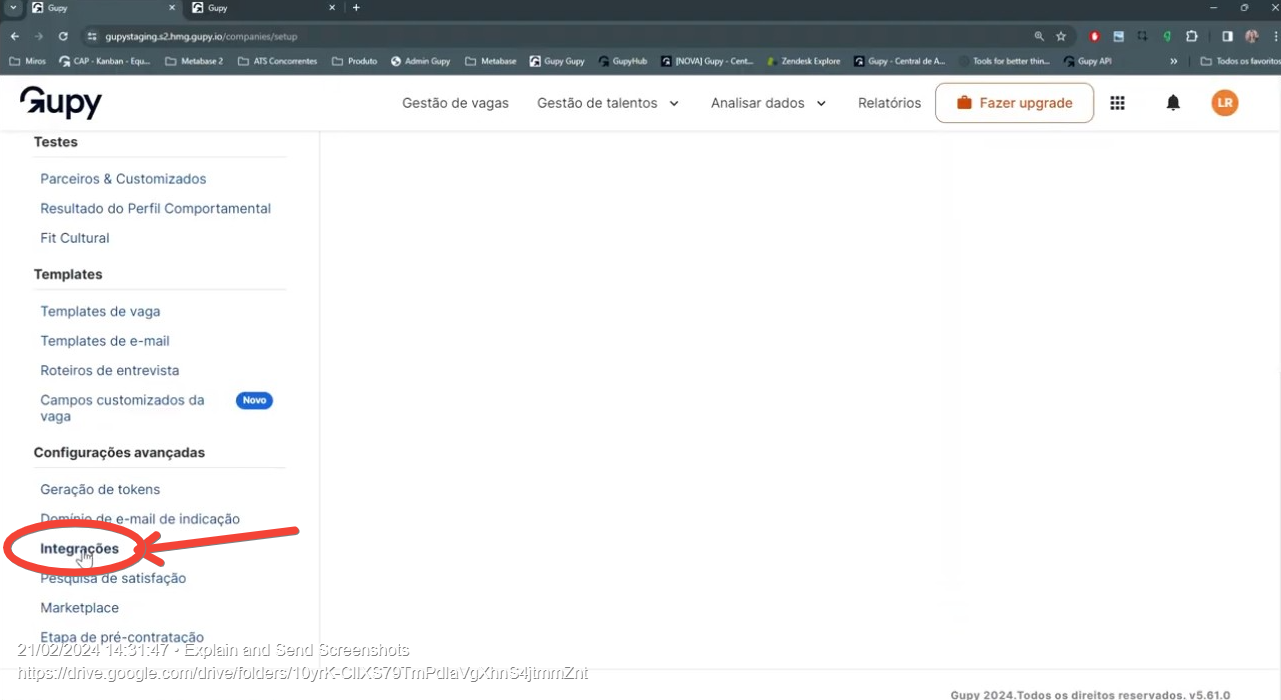
Task: Click the address bar URL field
Action: coord(560,36)
